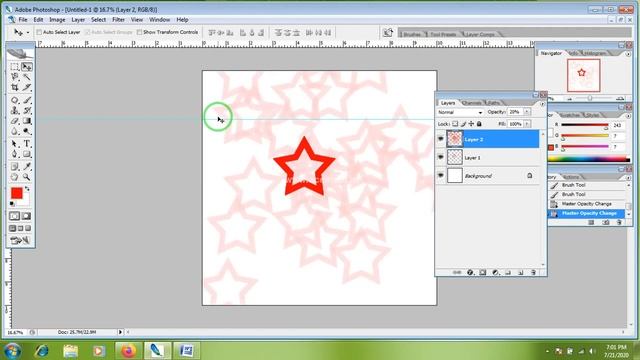Swap foreground and background colors
Image resolution: width=640 pixels, height=360 pixels.
pyautogui.click(x=27, y=189)
